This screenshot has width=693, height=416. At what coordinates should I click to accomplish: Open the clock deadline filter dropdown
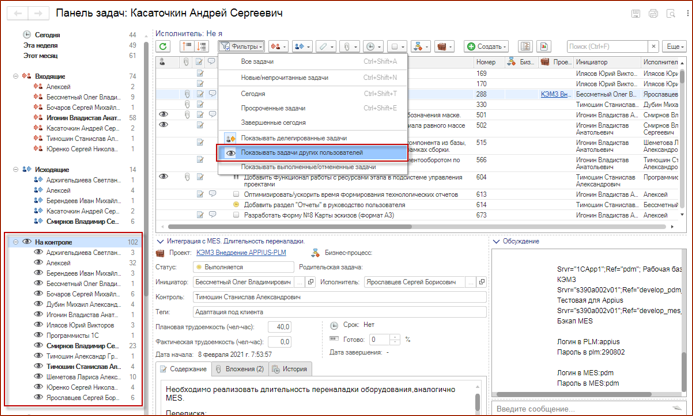[x=373, y=46]
